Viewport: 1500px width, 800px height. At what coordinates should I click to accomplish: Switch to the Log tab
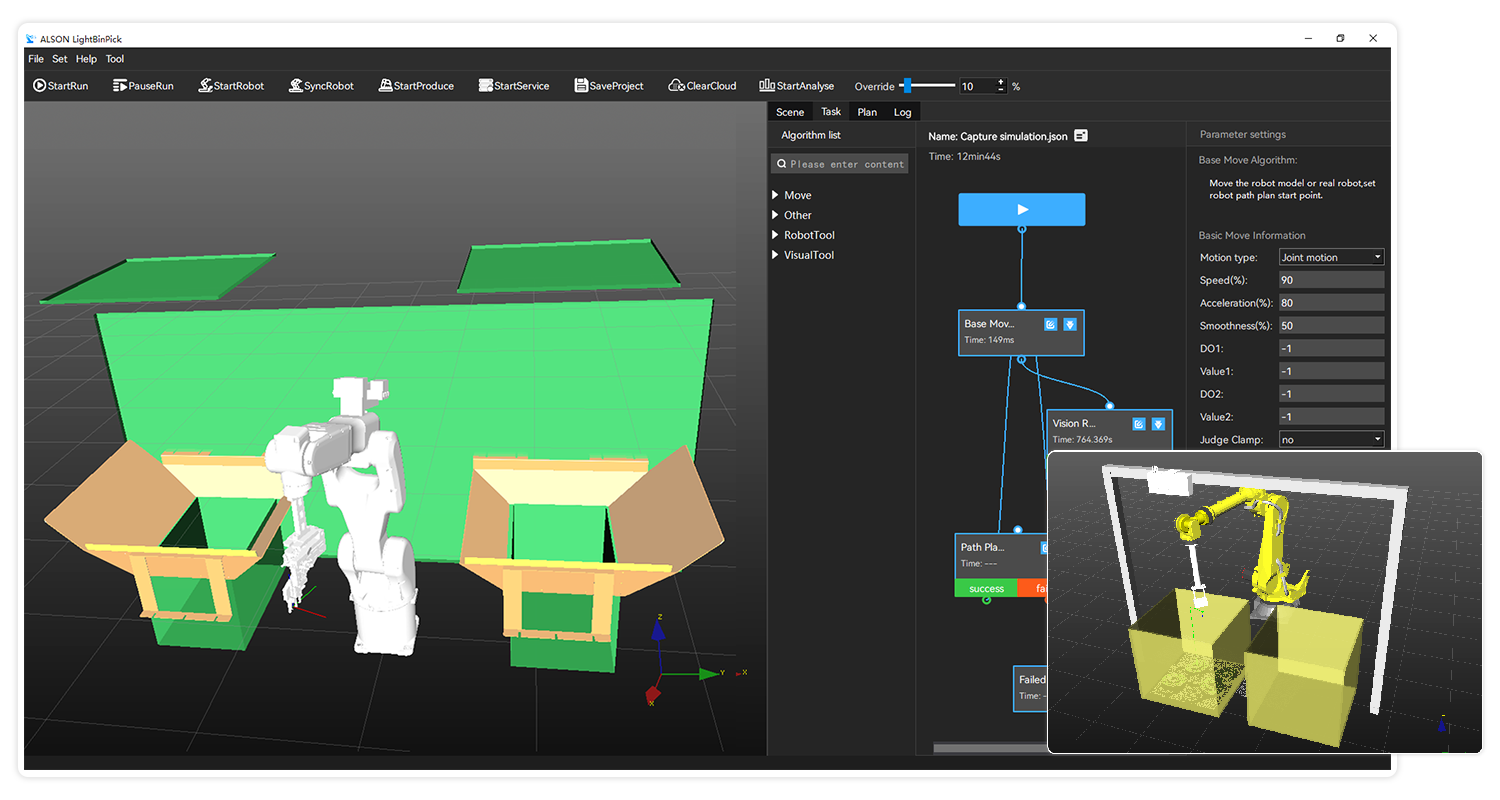[x=902, y=111]
